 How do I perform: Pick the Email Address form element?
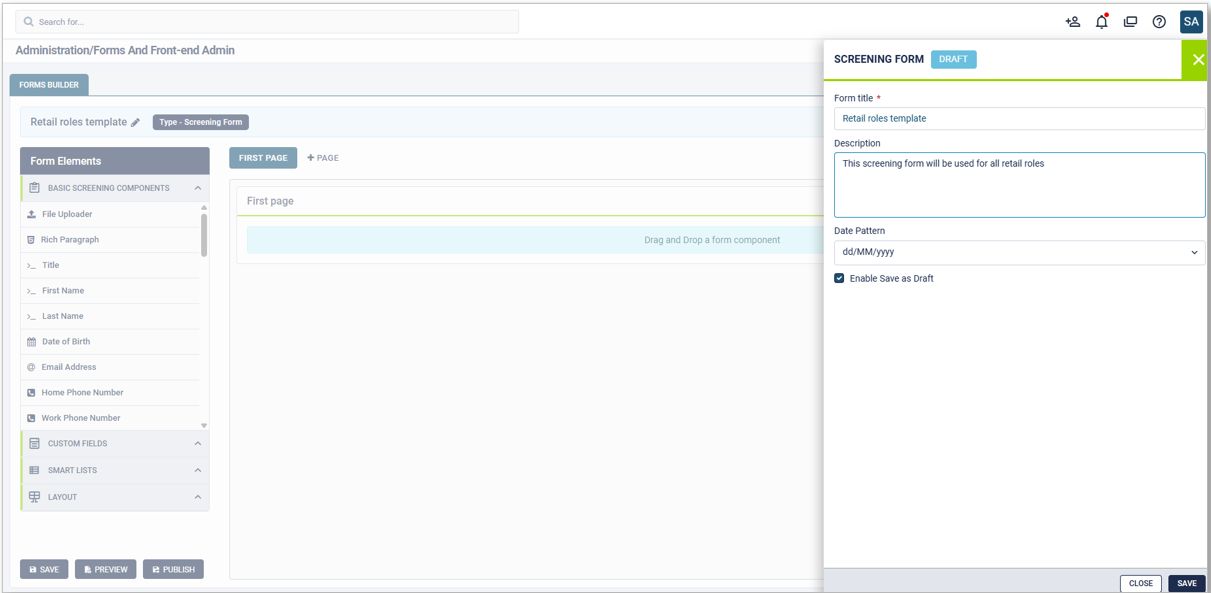(x=69, y=367)
